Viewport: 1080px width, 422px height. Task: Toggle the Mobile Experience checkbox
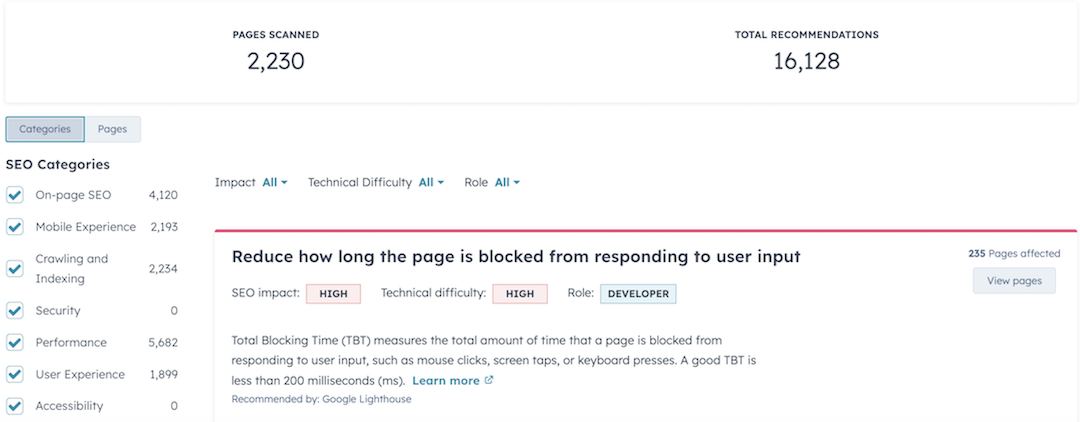click(x=15, y=227)
